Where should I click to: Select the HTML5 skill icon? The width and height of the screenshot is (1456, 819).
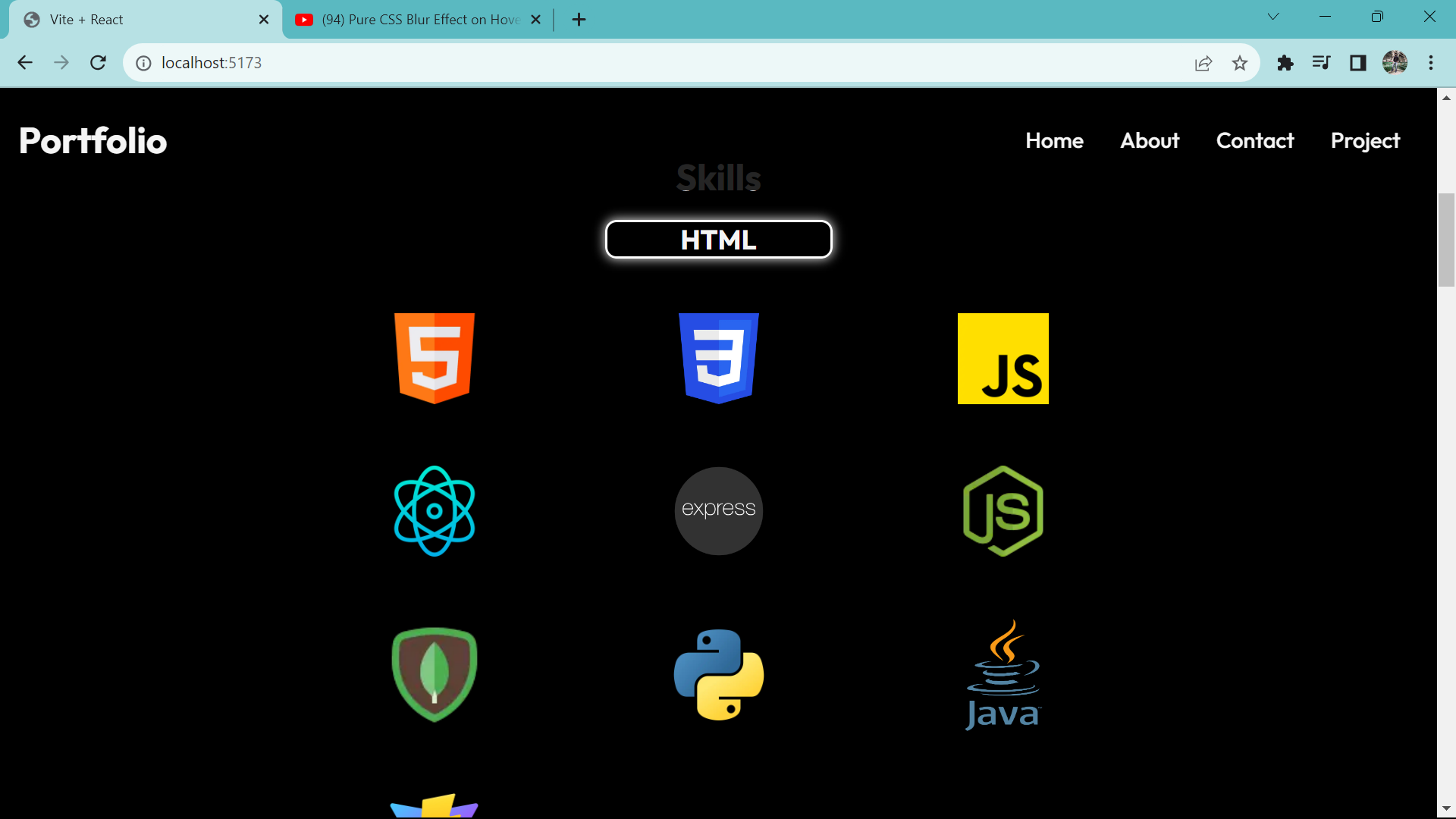coord(434,358)
